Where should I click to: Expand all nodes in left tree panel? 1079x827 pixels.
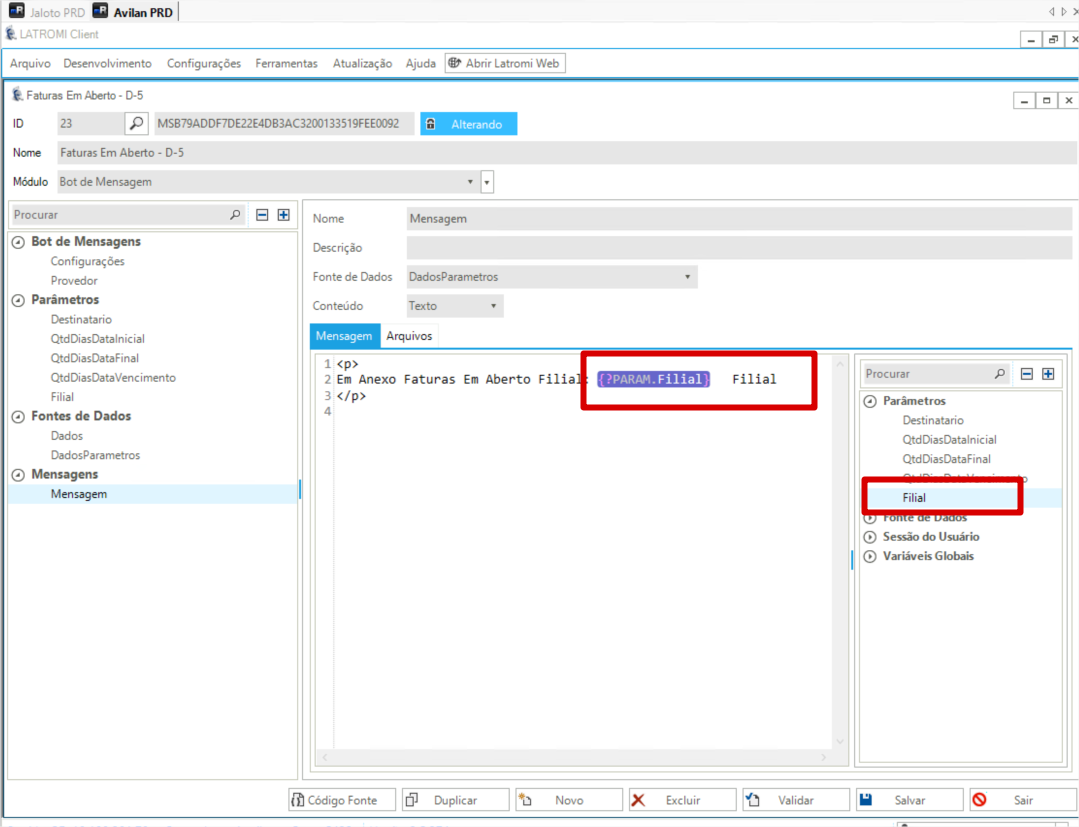pos(284,215)
